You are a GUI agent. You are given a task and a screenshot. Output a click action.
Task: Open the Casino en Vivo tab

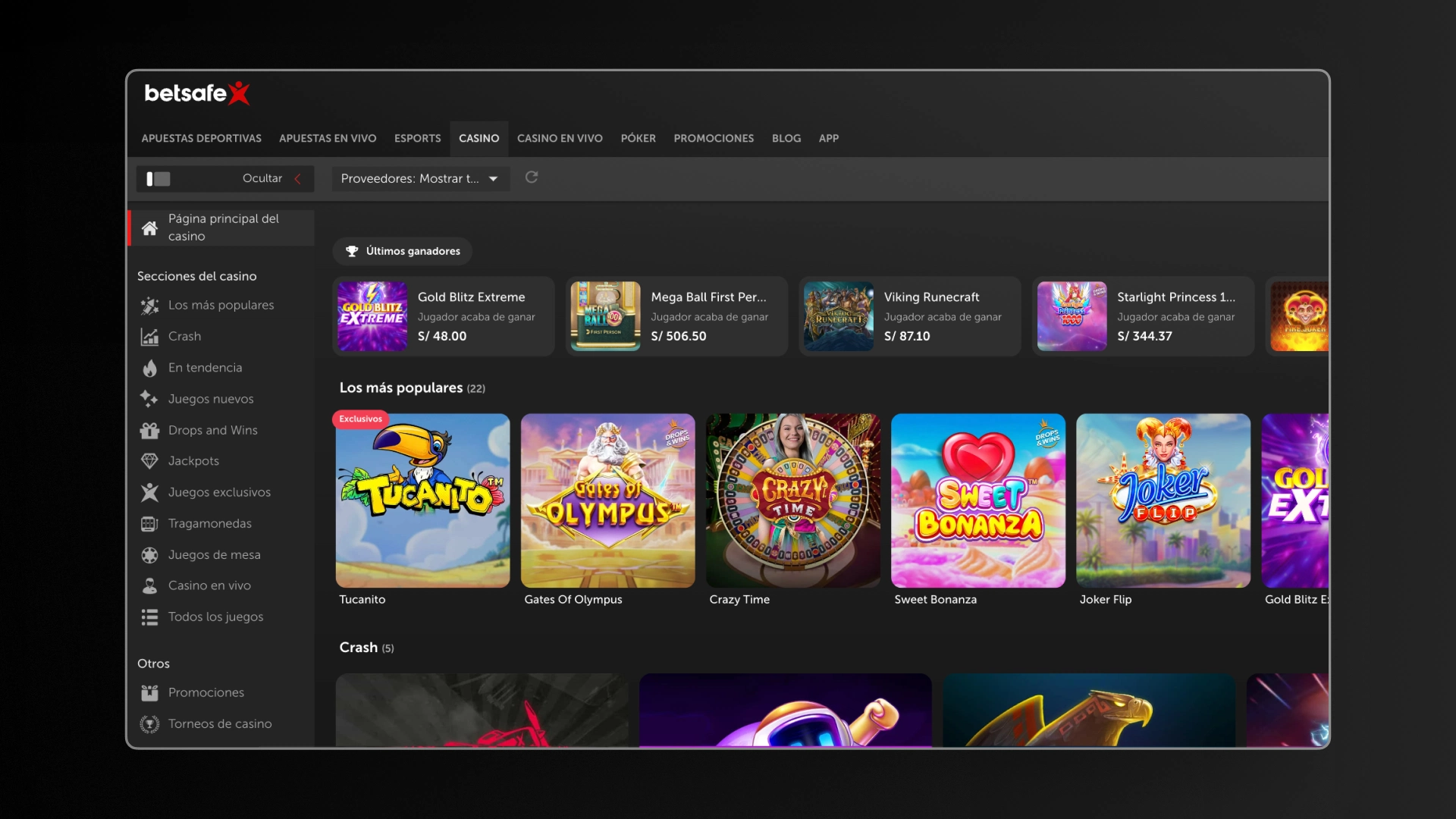point(560,138)
